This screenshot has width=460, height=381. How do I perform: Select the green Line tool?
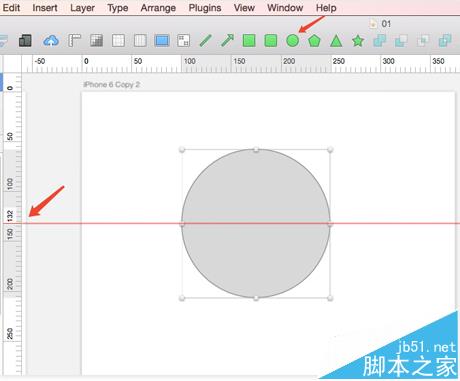[206, 41]
